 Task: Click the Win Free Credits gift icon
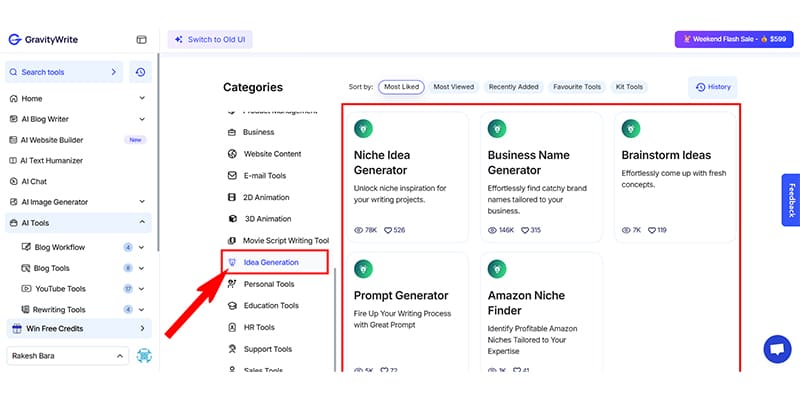(x=17, y=329)
